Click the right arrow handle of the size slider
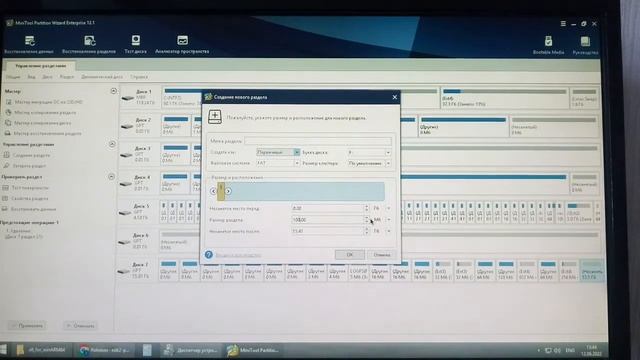 point(228,191)
